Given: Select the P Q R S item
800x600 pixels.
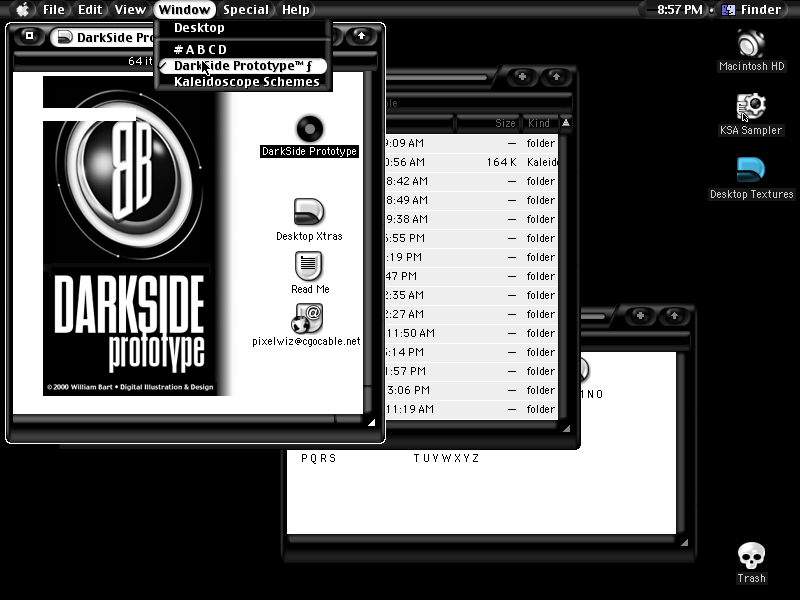Looking at the screenshot, I should [x=318, y=458].
